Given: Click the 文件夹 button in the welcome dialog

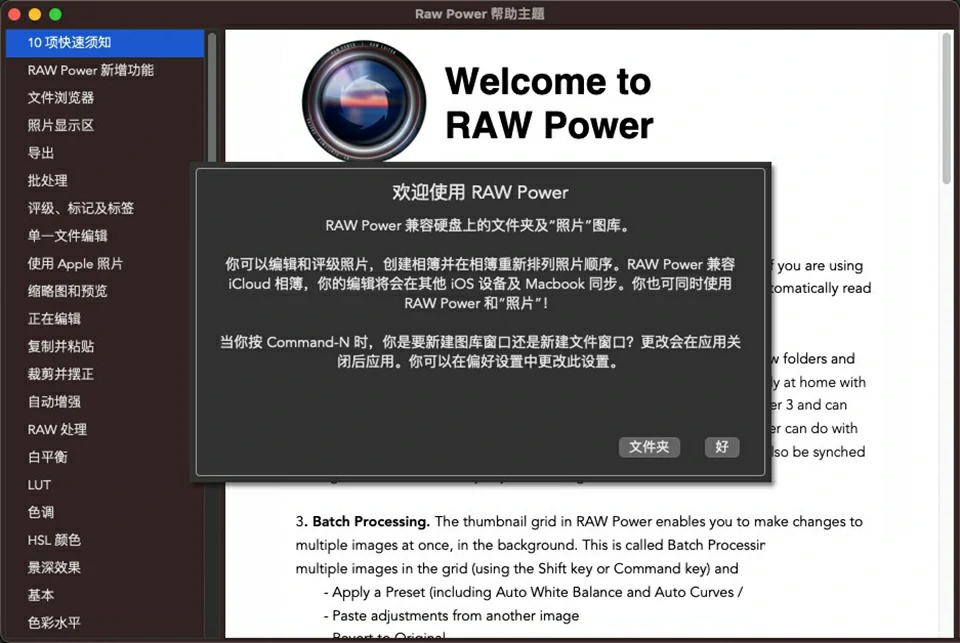Looking at the screenshot, I should tap(649, 447).
